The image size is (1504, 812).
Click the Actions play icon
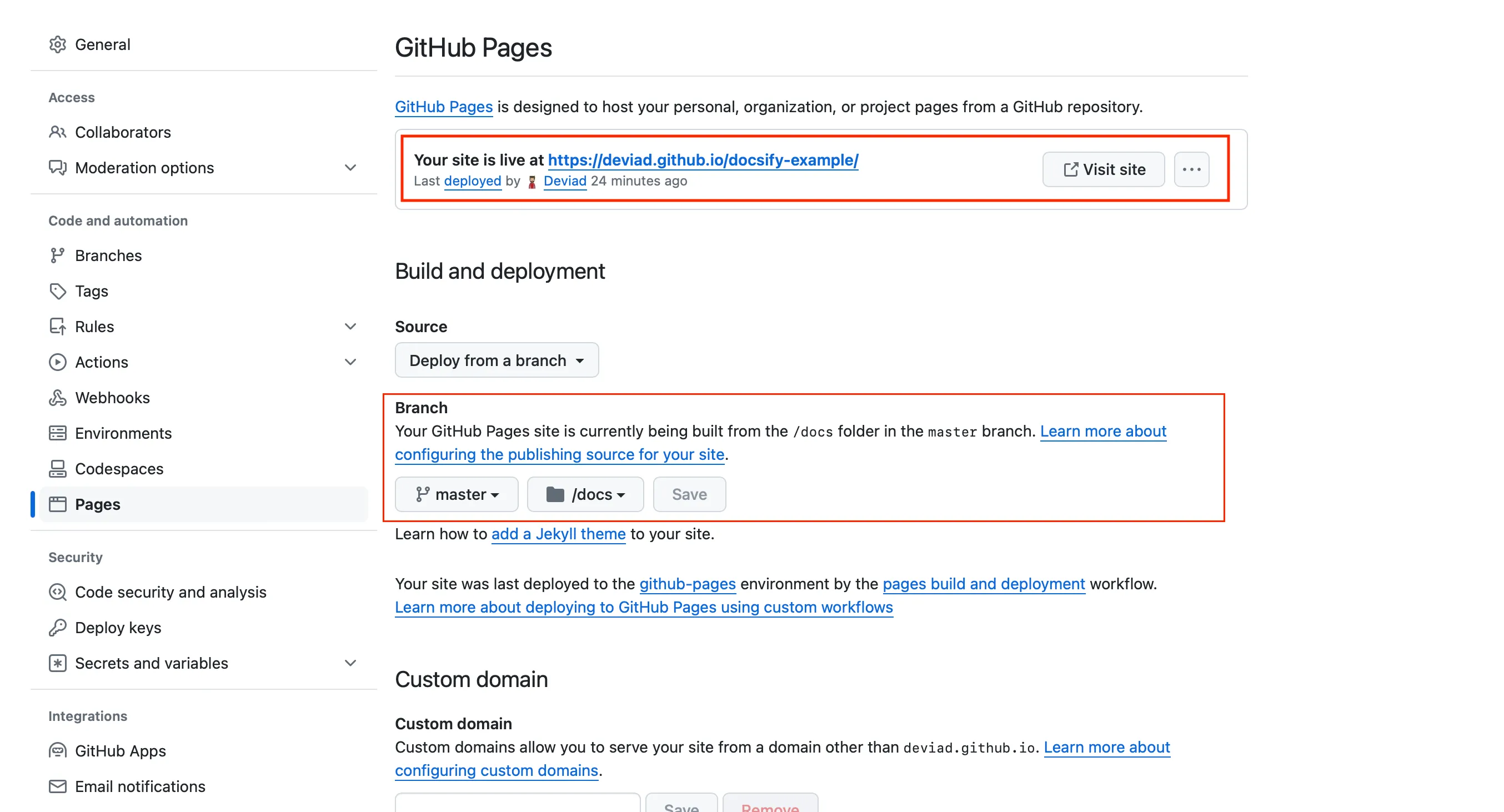pos(57,362)
